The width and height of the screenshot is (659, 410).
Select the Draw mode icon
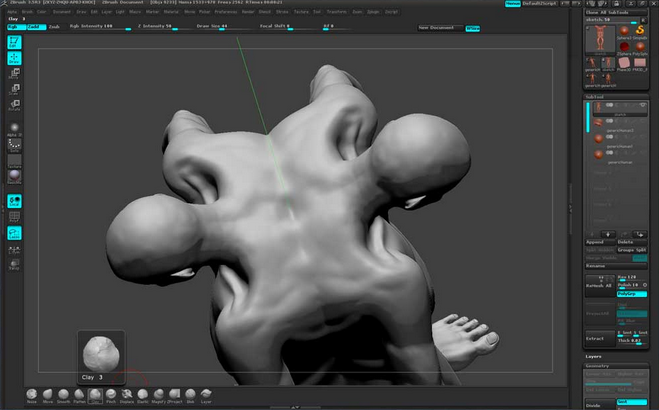[15, 57]
